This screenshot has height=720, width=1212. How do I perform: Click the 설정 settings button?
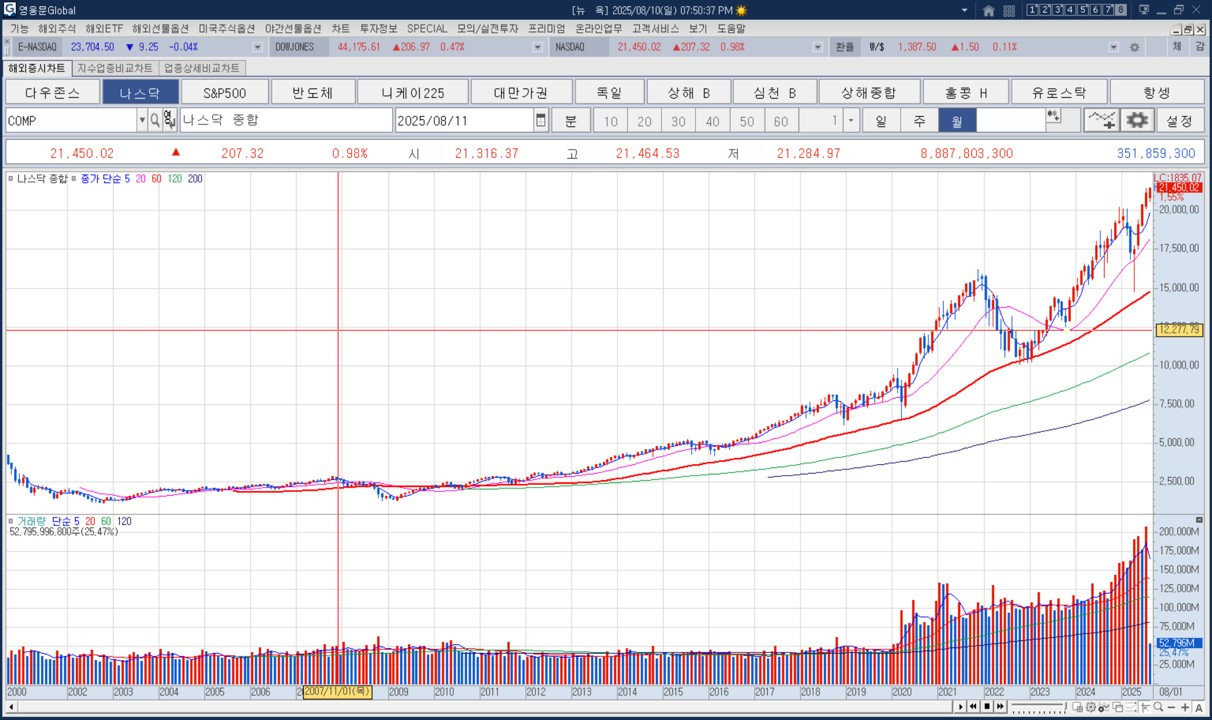pos(1179,120)
